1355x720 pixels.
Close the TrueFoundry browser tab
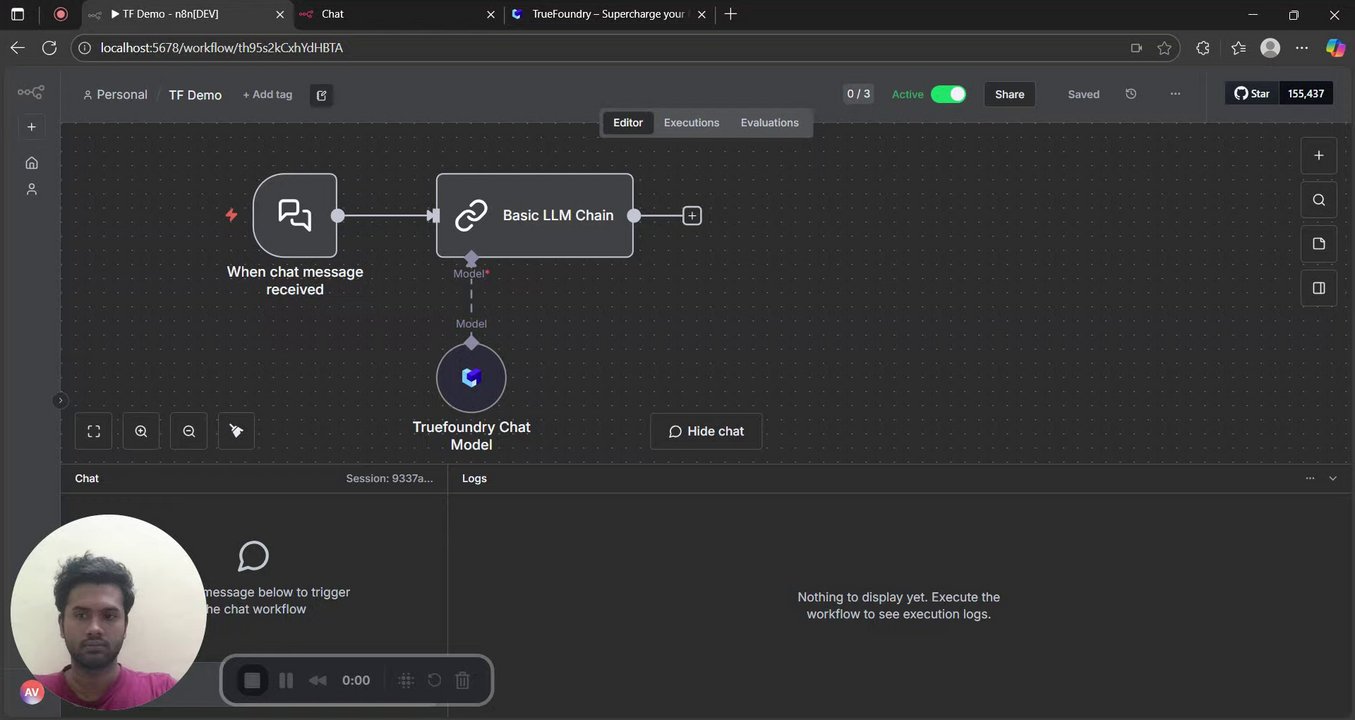tap(700, 14)
